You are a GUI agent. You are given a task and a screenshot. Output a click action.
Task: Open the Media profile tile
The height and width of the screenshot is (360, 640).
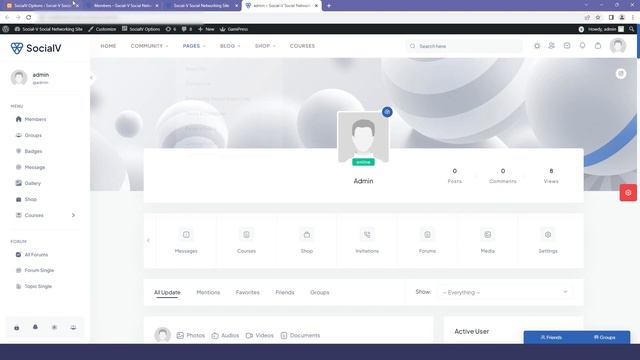(x=488, y=241)
